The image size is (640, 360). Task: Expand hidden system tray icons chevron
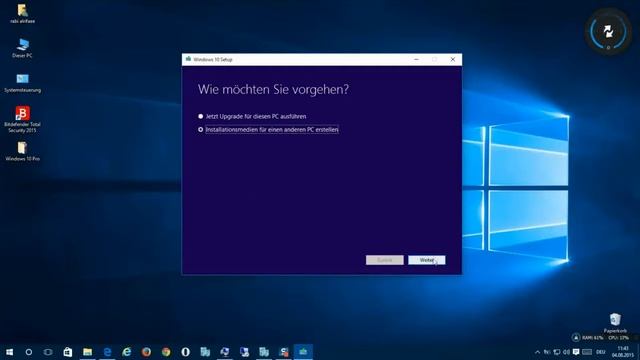[x=537, y=352]
